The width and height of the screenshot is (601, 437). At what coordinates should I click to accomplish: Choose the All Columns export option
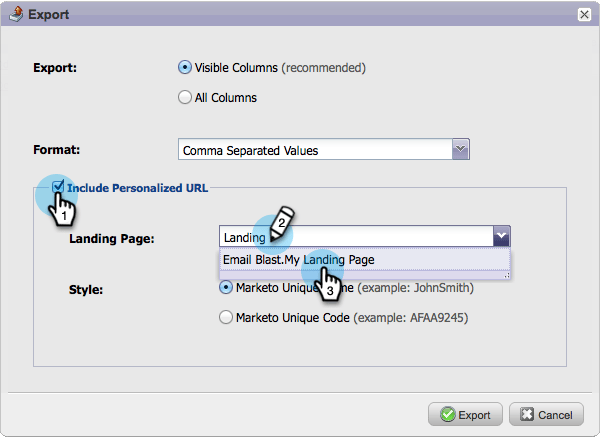[x=184, y=98]
